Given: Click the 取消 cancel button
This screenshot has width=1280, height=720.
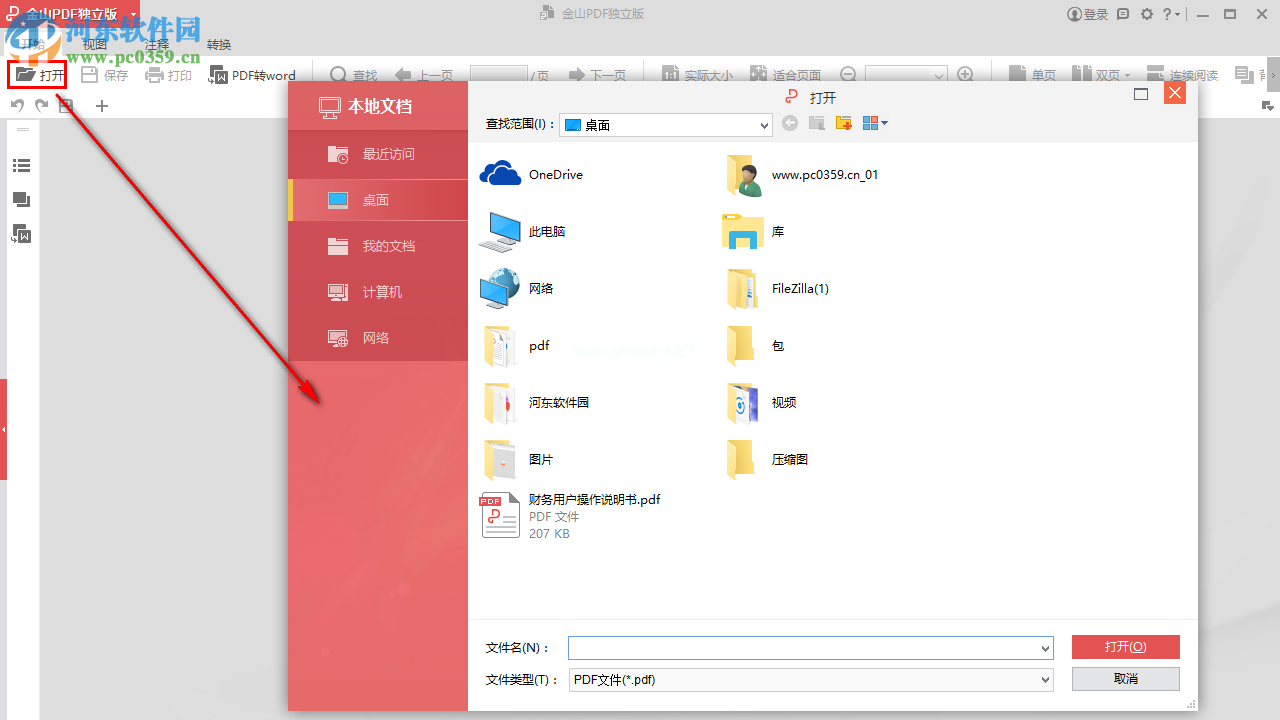Looking at the screenshot, I should [x=1125, y=678].
